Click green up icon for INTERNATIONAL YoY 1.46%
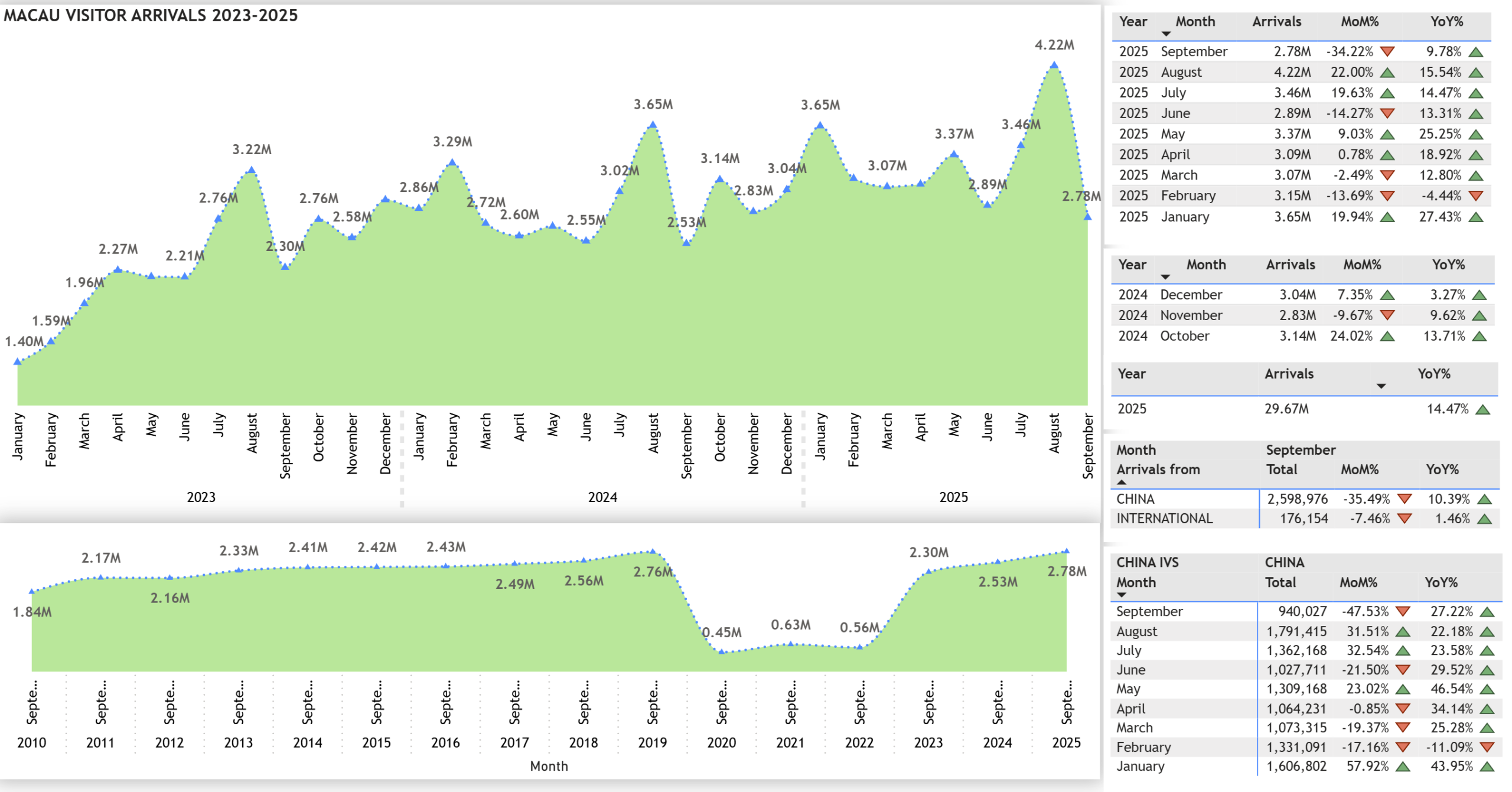 point(1485,519)
